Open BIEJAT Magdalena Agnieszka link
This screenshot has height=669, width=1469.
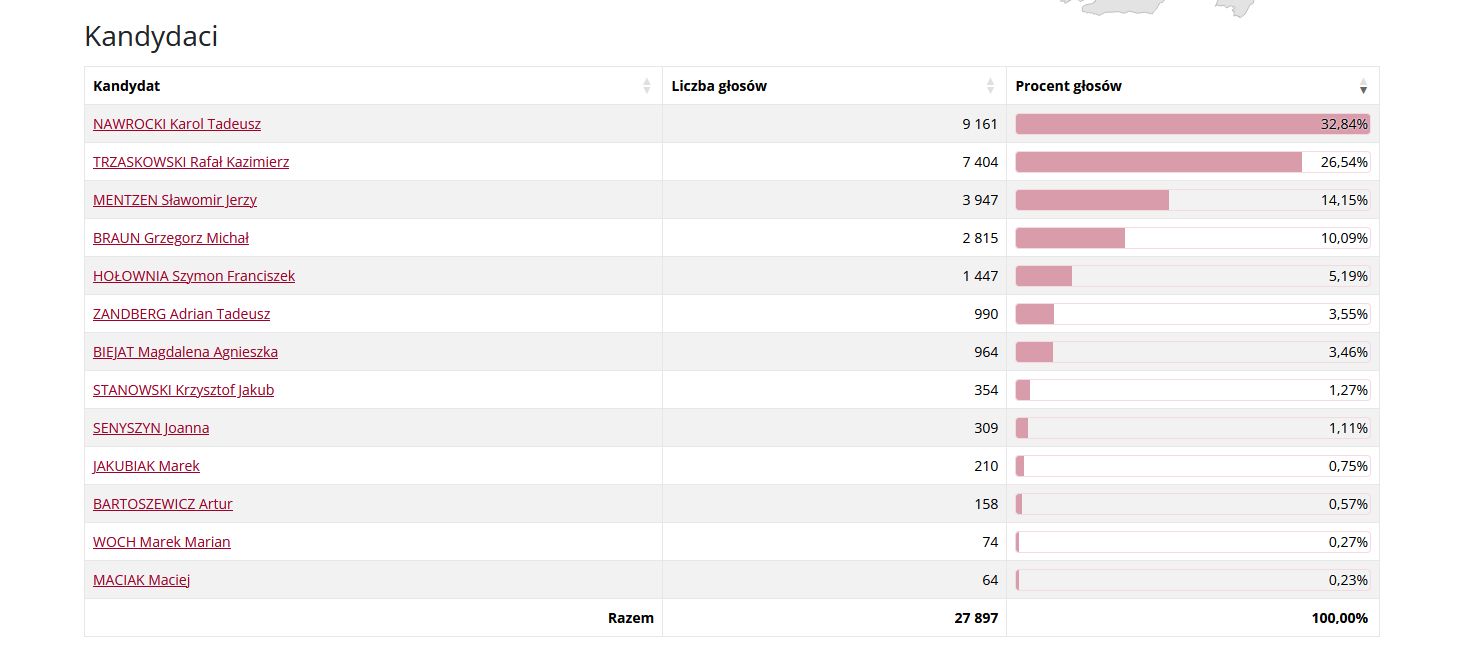(185, 352)
